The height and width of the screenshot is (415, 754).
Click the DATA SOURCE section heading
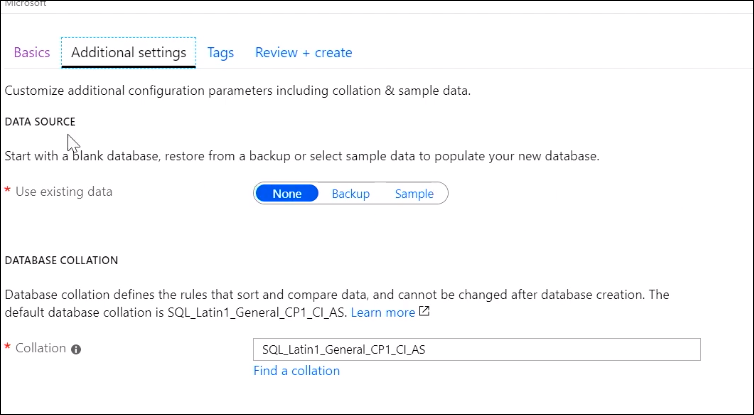(x=39, y=121)
